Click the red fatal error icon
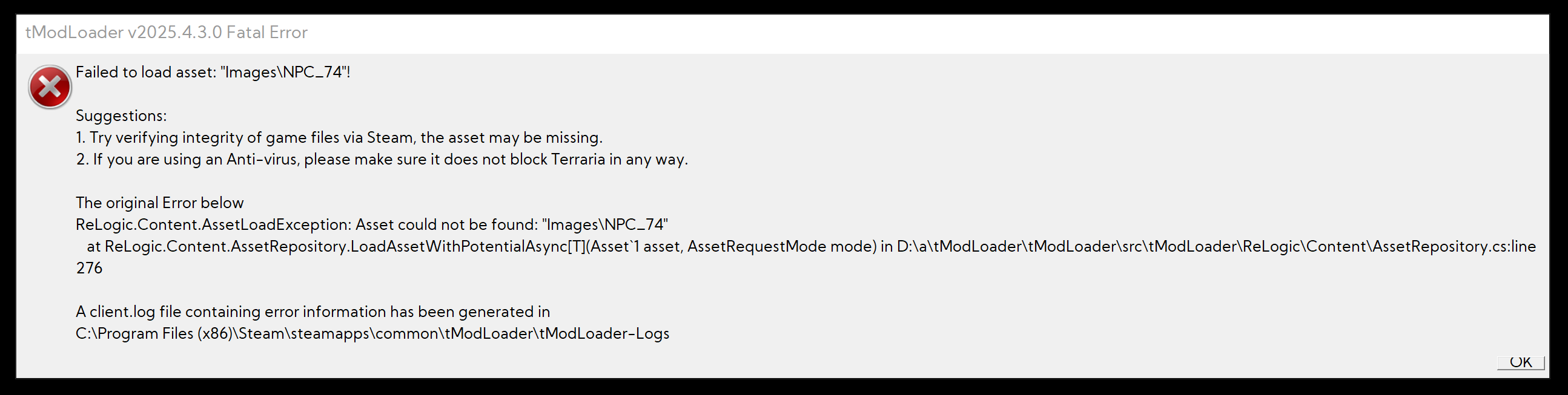This screenshot has width=1568, height=395. click(x=50, y=87)
